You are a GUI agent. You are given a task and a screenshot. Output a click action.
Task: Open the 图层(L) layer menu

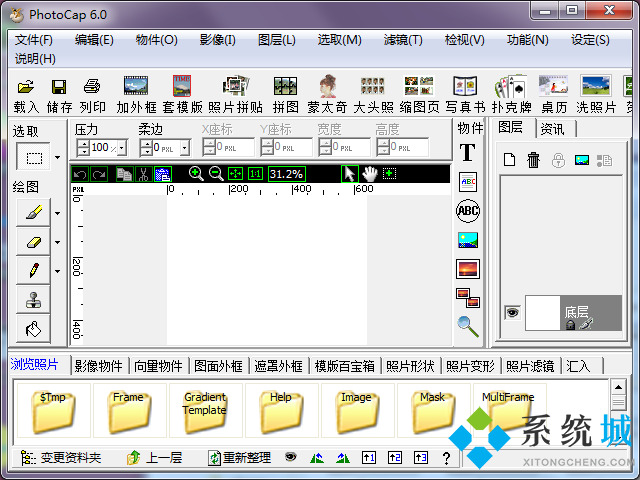click(x=277, y=40)
